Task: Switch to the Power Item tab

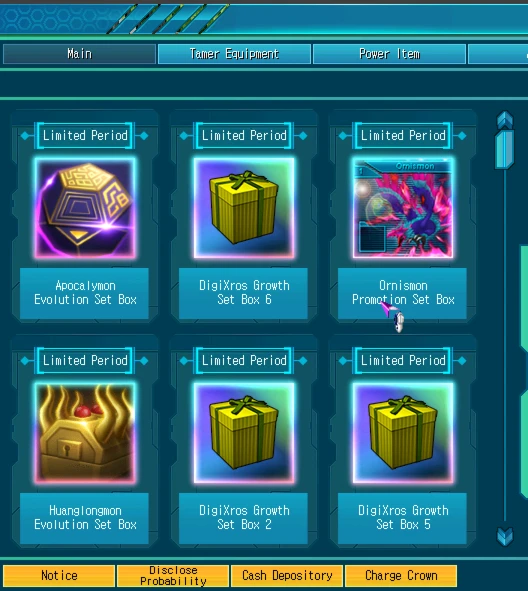Action: [389, 54]
